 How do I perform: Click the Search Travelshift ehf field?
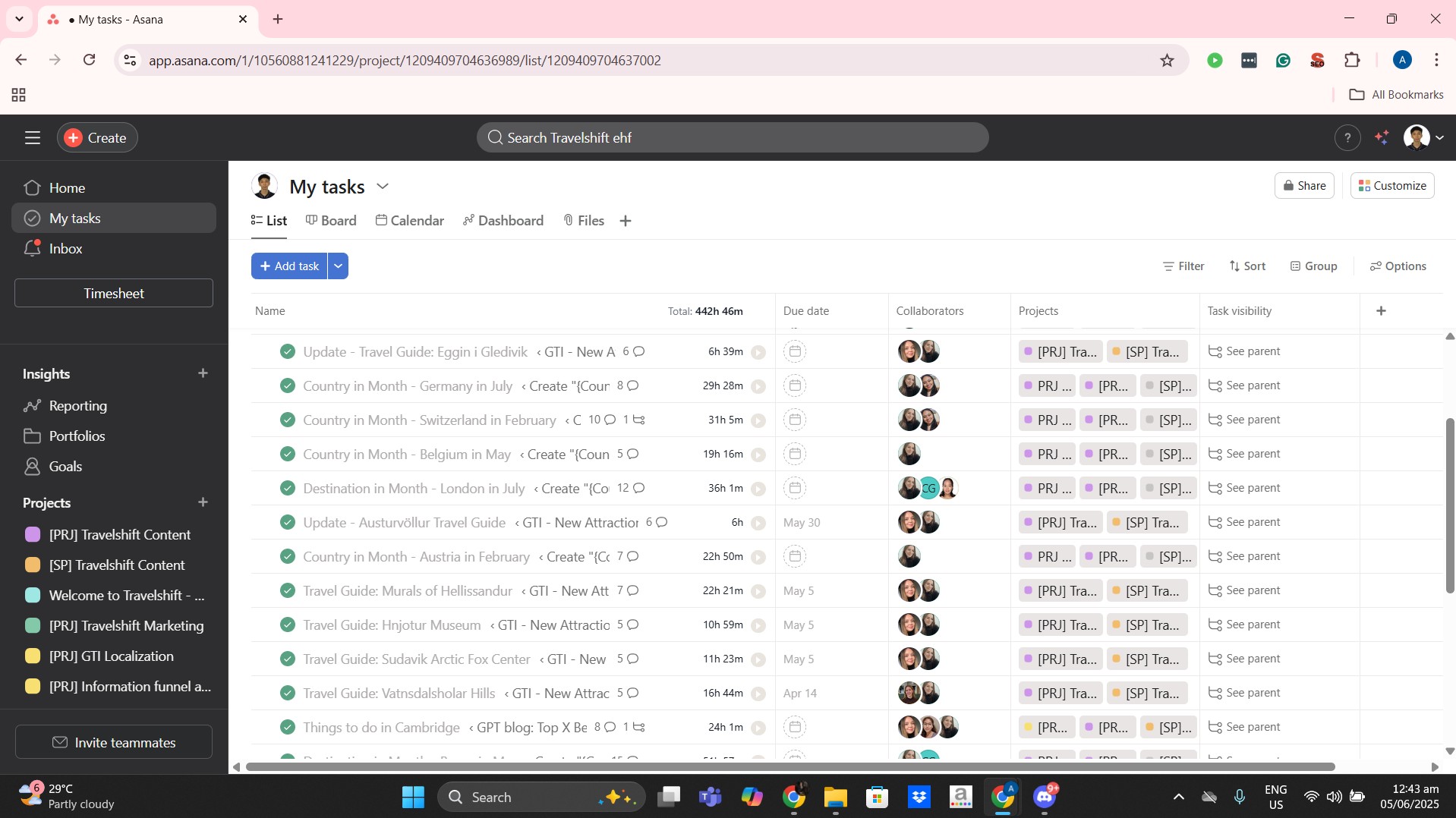(x=733, y=137)
